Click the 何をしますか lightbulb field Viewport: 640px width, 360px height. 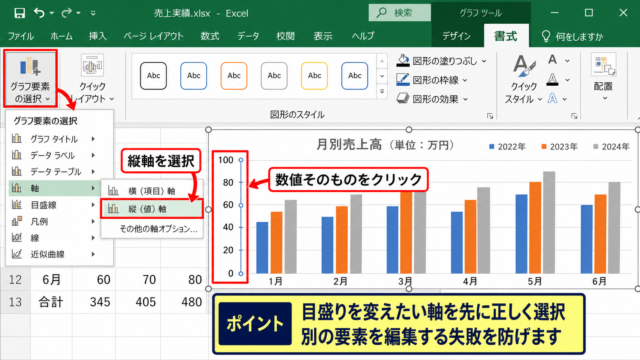571,36
